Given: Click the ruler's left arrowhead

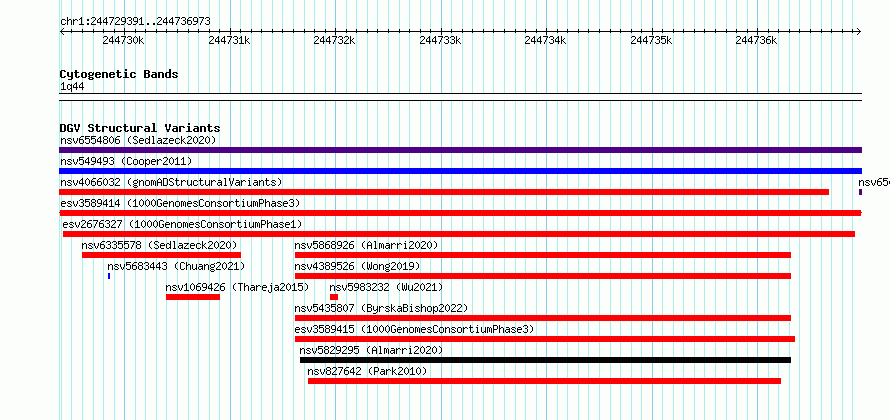Looking at the screenshot, I should click(62, 31).
